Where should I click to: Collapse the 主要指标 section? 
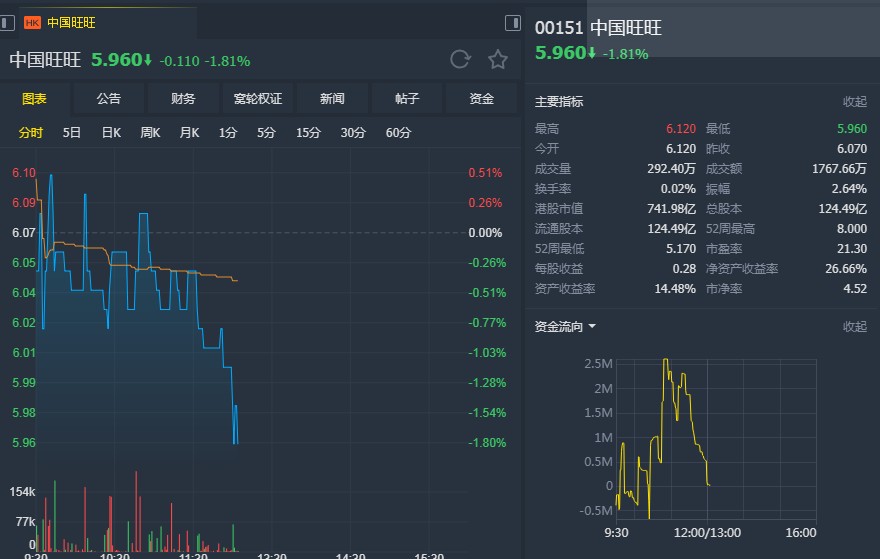point(855,102)
